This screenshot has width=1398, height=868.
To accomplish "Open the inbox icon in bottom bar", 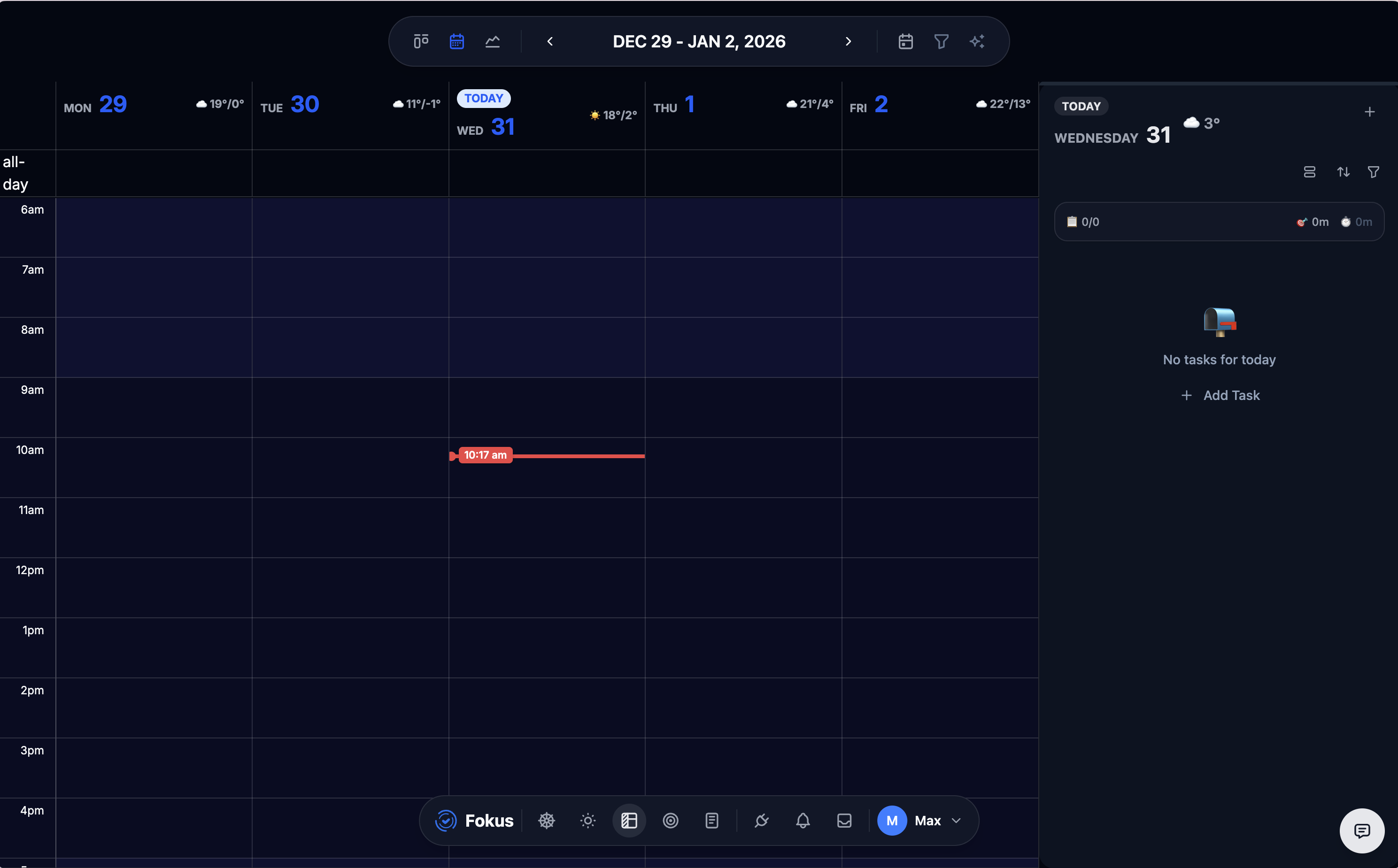I will (844, 821).
